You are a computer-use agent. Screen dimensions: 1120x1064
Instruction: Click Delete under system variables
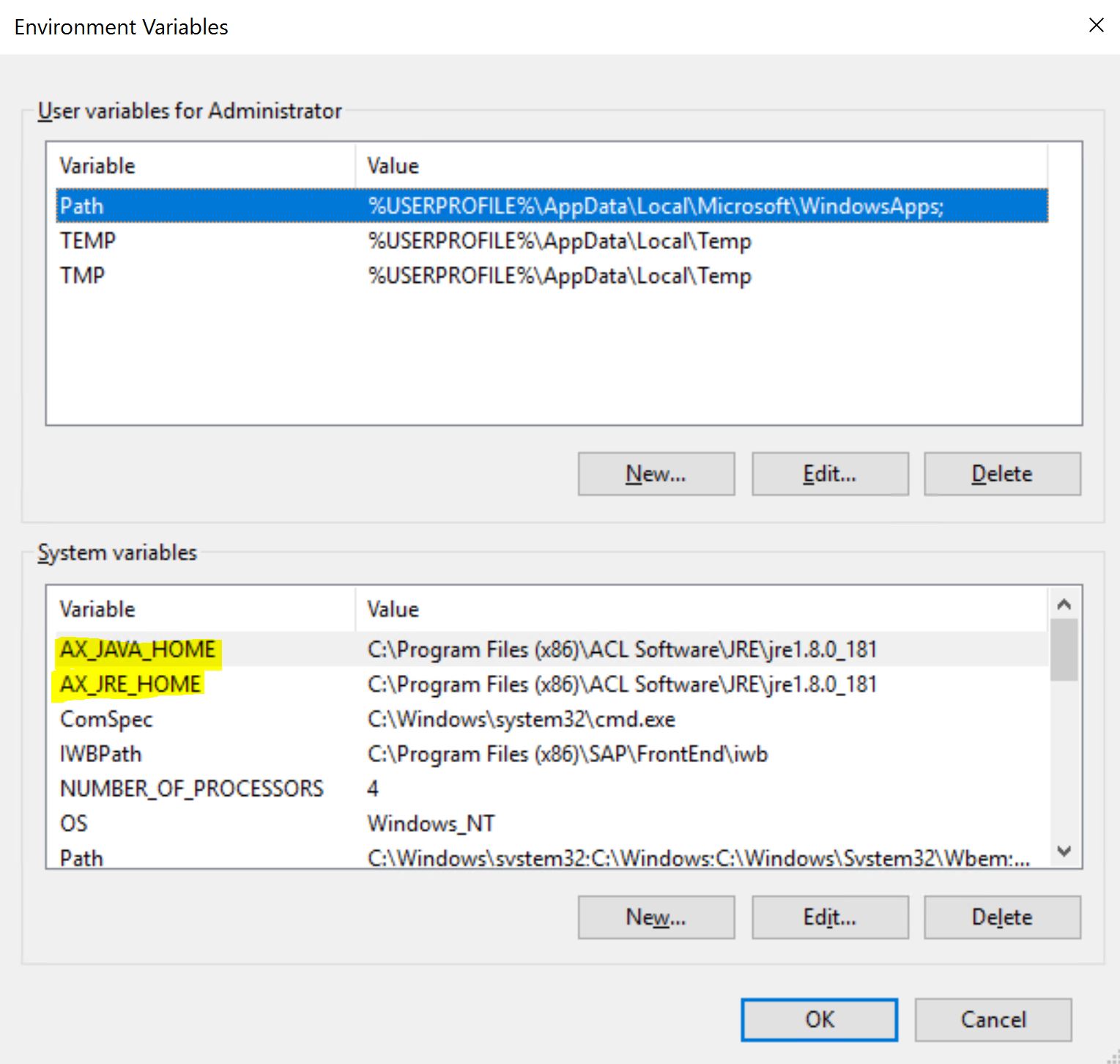pos(1001,917)
